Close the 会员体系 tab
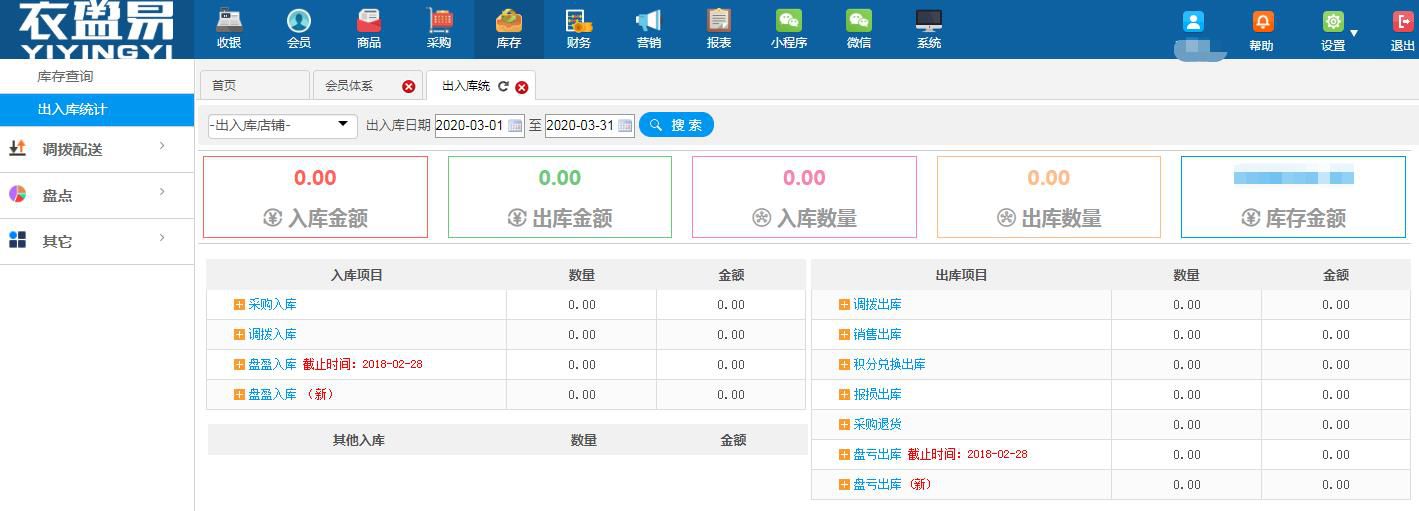This screenshot has width=1419, height=511. 408,87
